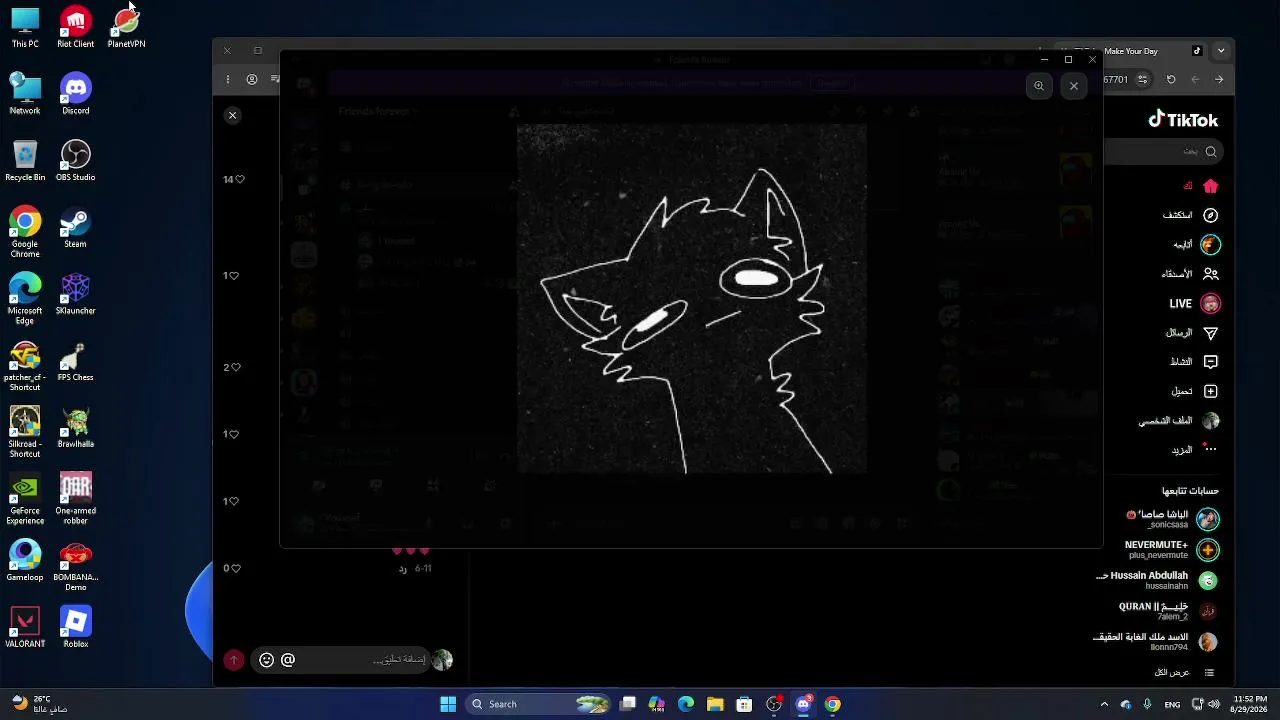Close the TikTok comments panel with X
The width and height of the screenshot is (1280, 720).
(232, 115)
